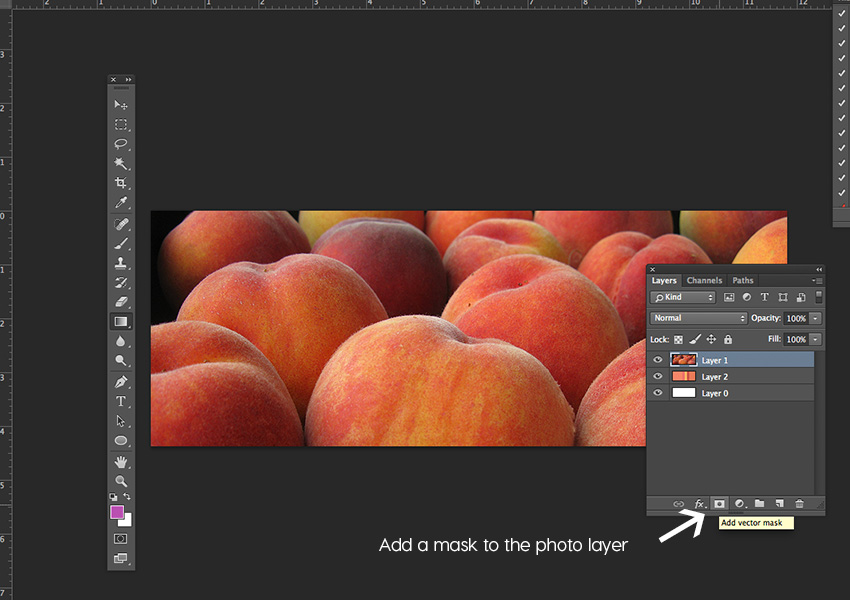Hide Layer 2 with its eye toggle

pyautogui.click(x=657, y=376)
